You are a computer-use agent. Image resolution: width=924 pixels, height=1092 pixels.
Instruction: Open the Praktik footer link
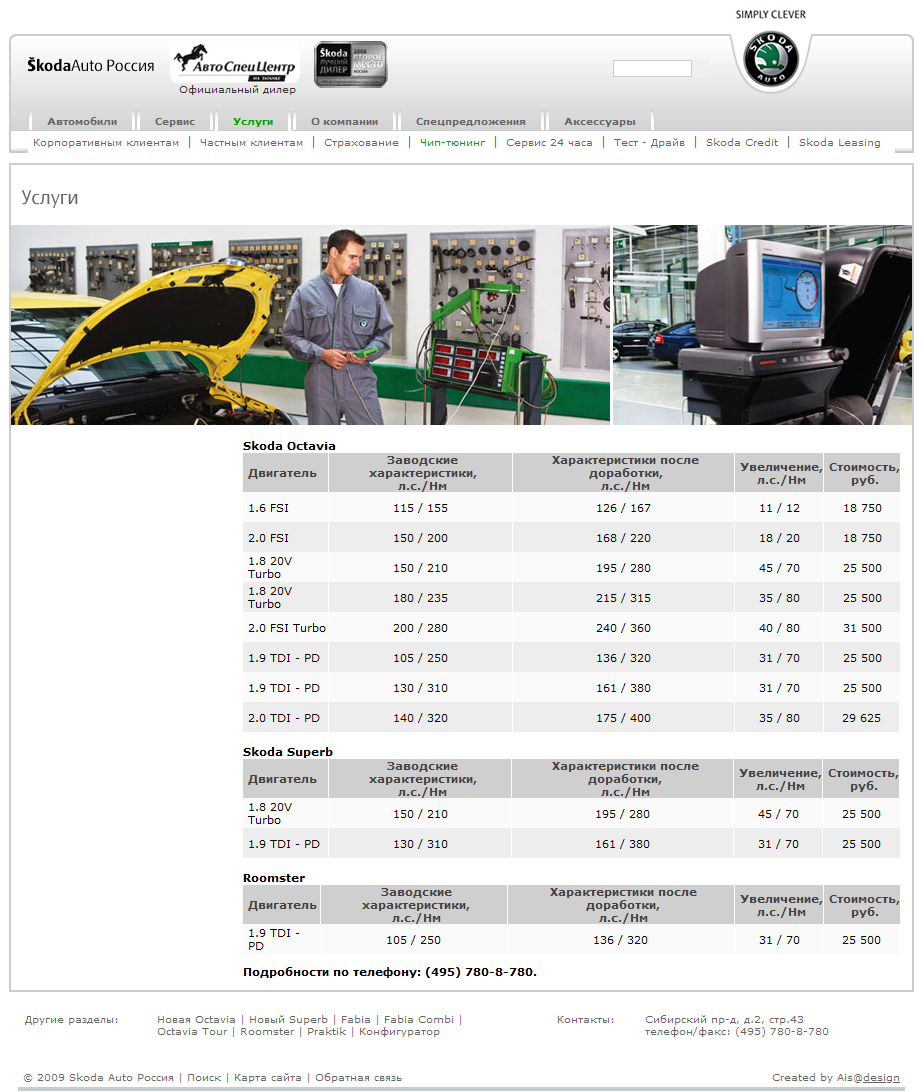click(327, 1031)
